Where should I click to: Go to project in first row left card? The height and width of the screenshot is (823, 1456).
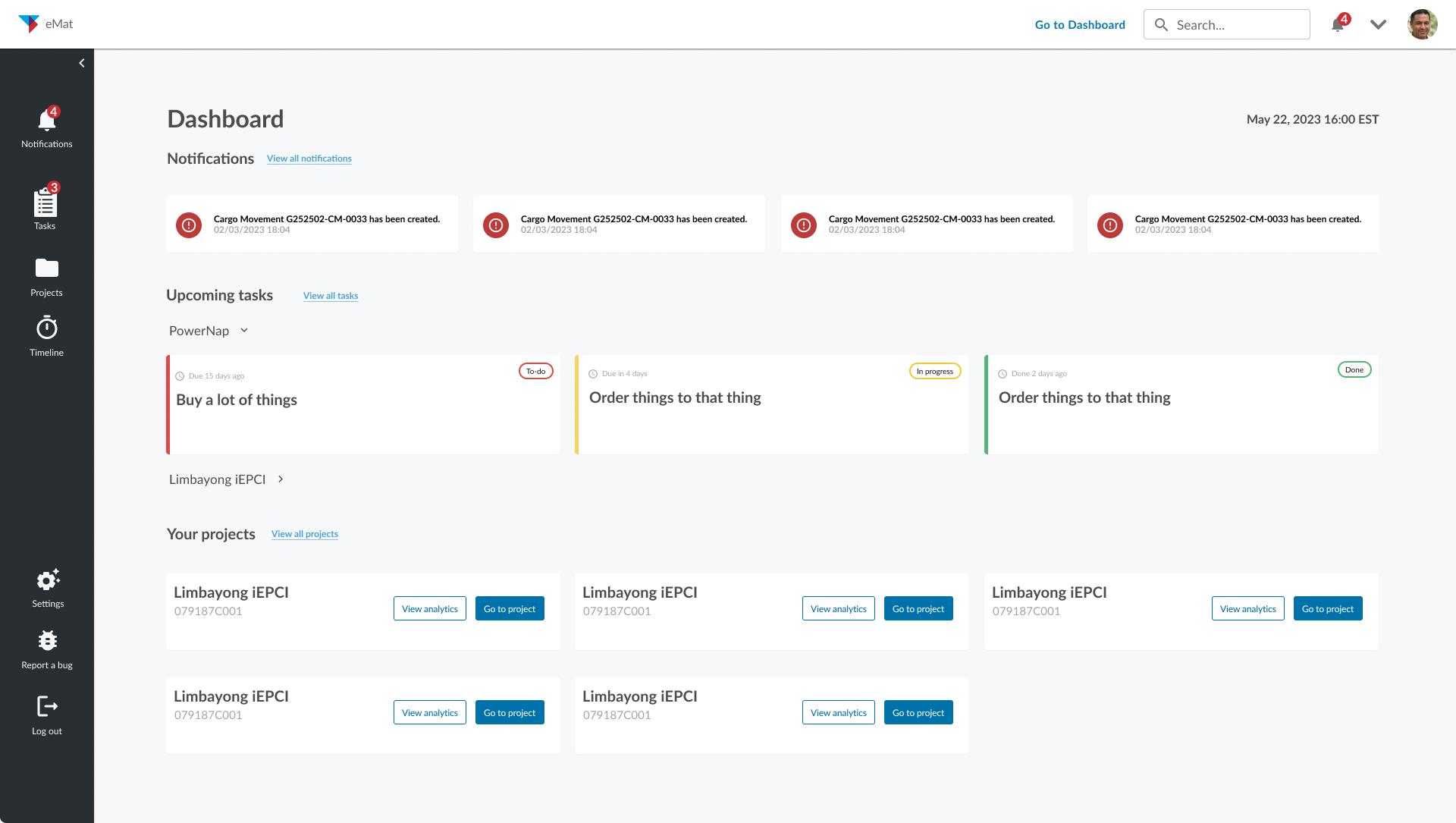tap(510, 608)
